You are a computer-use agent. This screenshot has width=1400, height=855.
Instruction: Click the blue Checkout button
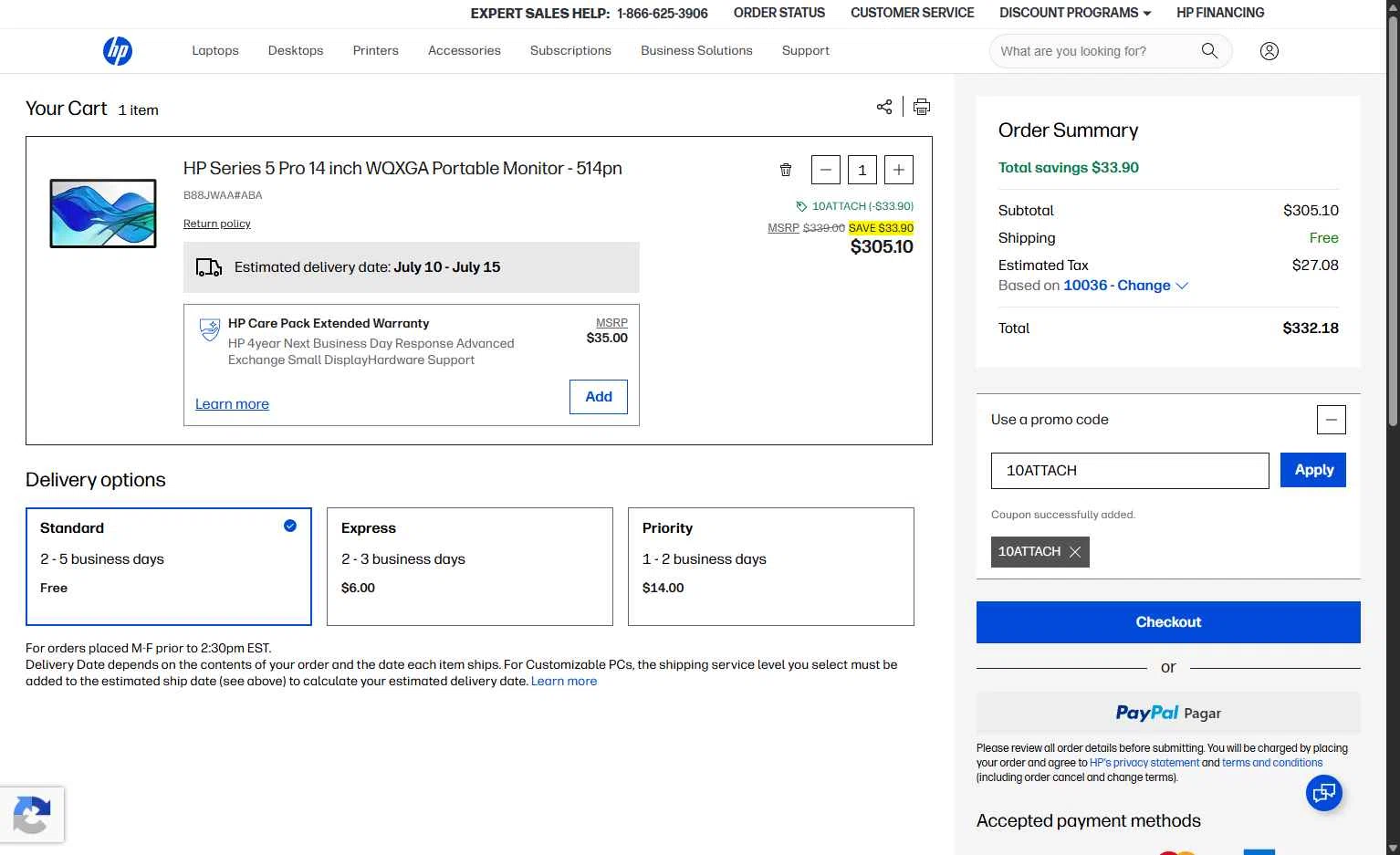[x=1168, y=622]
